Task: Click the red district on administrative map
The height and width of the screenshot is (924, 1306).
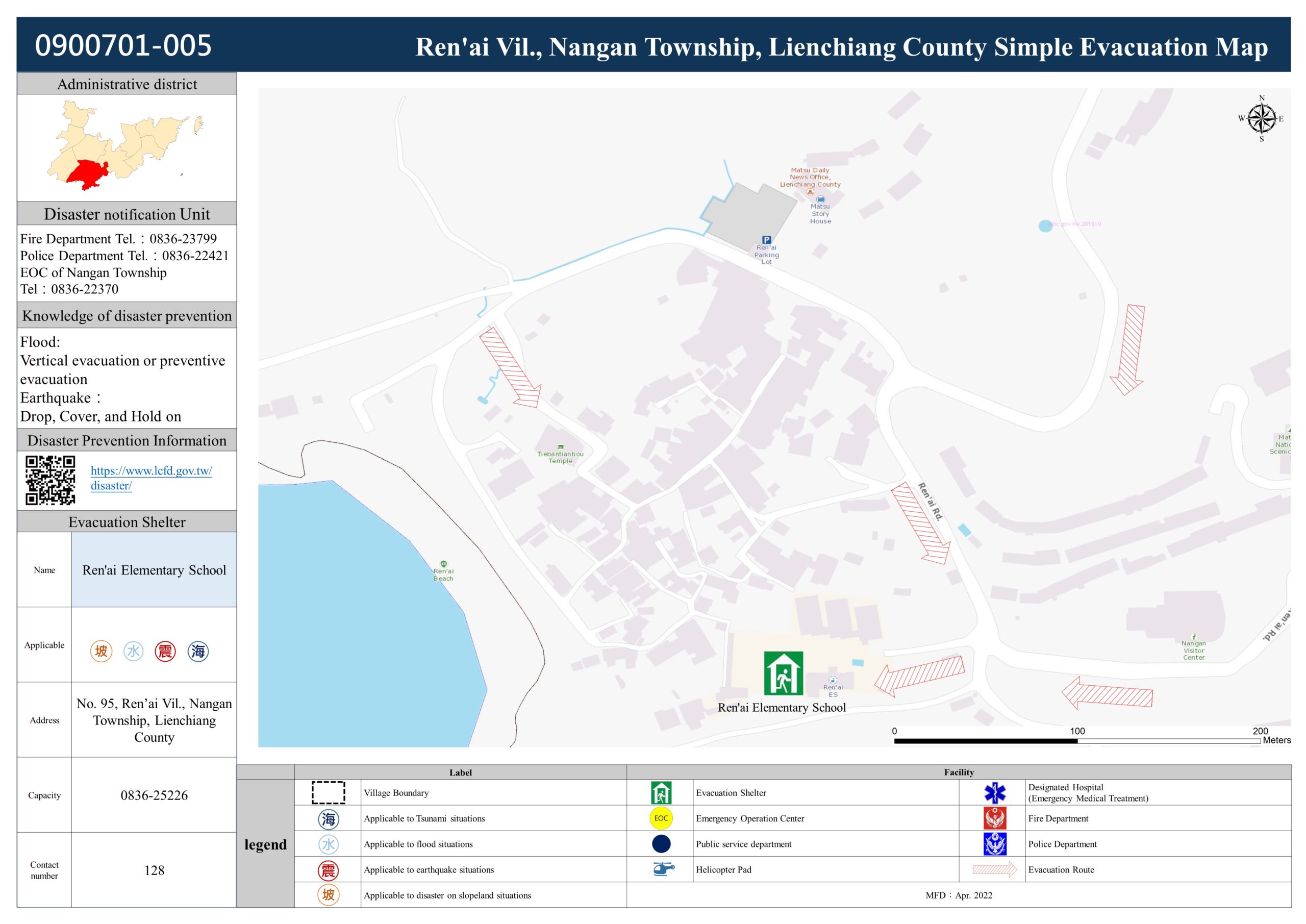Action: 88,173
